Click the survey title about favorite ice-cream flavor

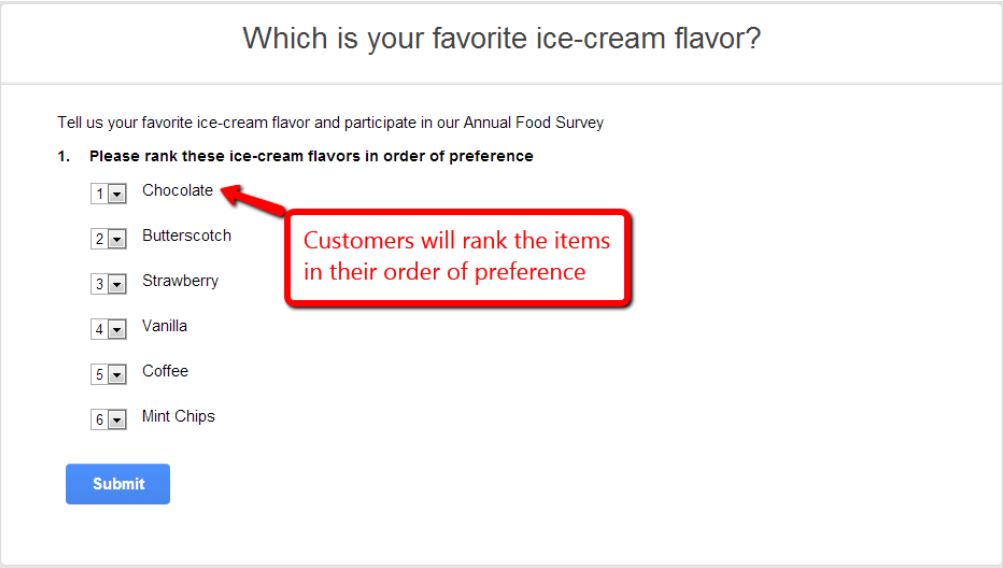tap(502, 38)
